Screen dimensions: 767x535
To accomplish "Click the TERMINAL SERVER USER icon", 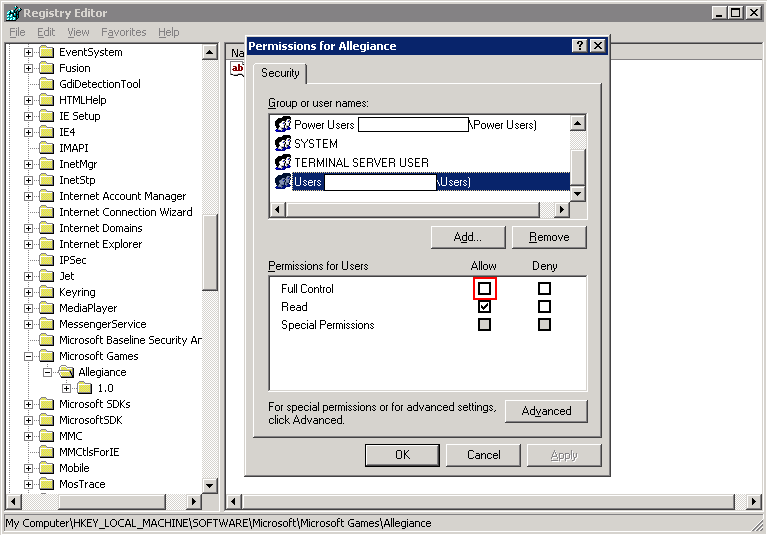I will tap(282, 163).
